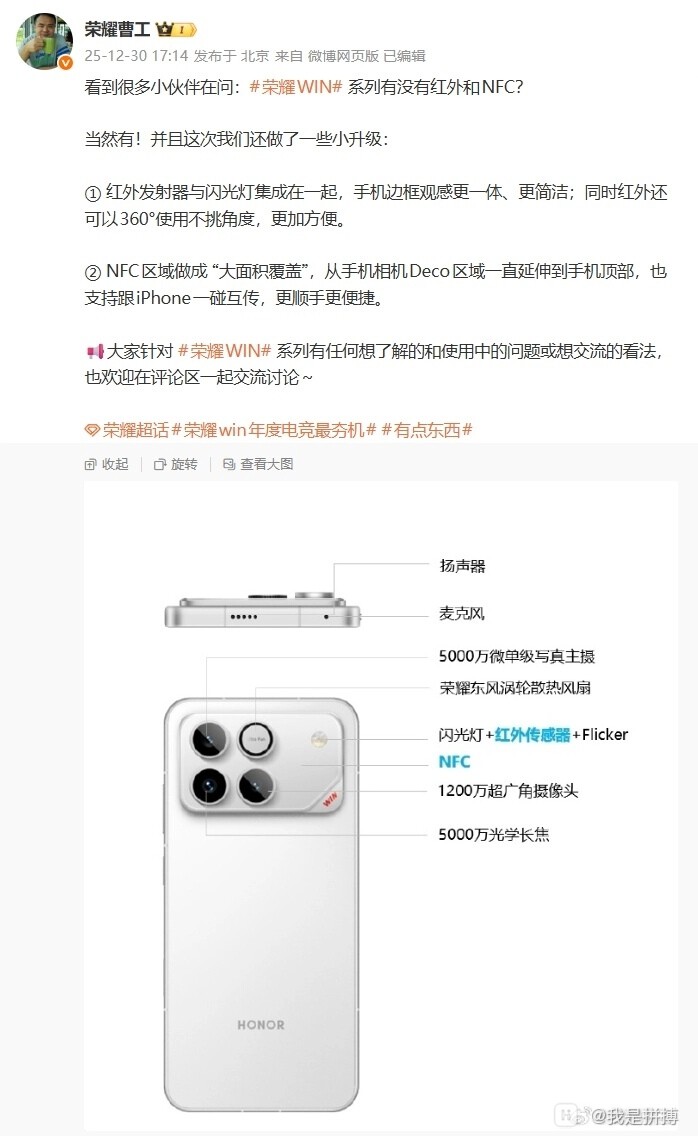Open first #荣耀WIN# hashtag in question line
The image size is (698, 1136).
click(296, 87)
